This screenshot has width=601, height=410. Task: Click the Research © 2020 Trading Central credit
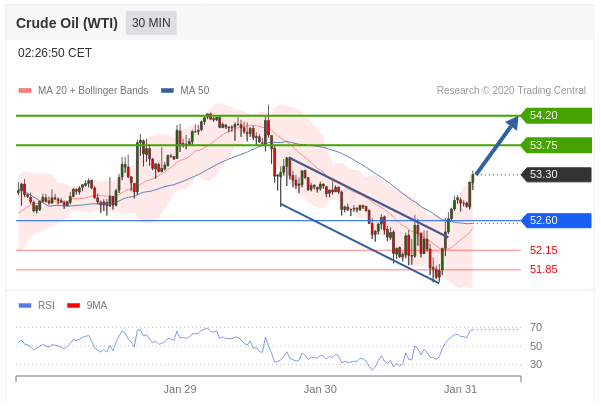click(511, 90)
